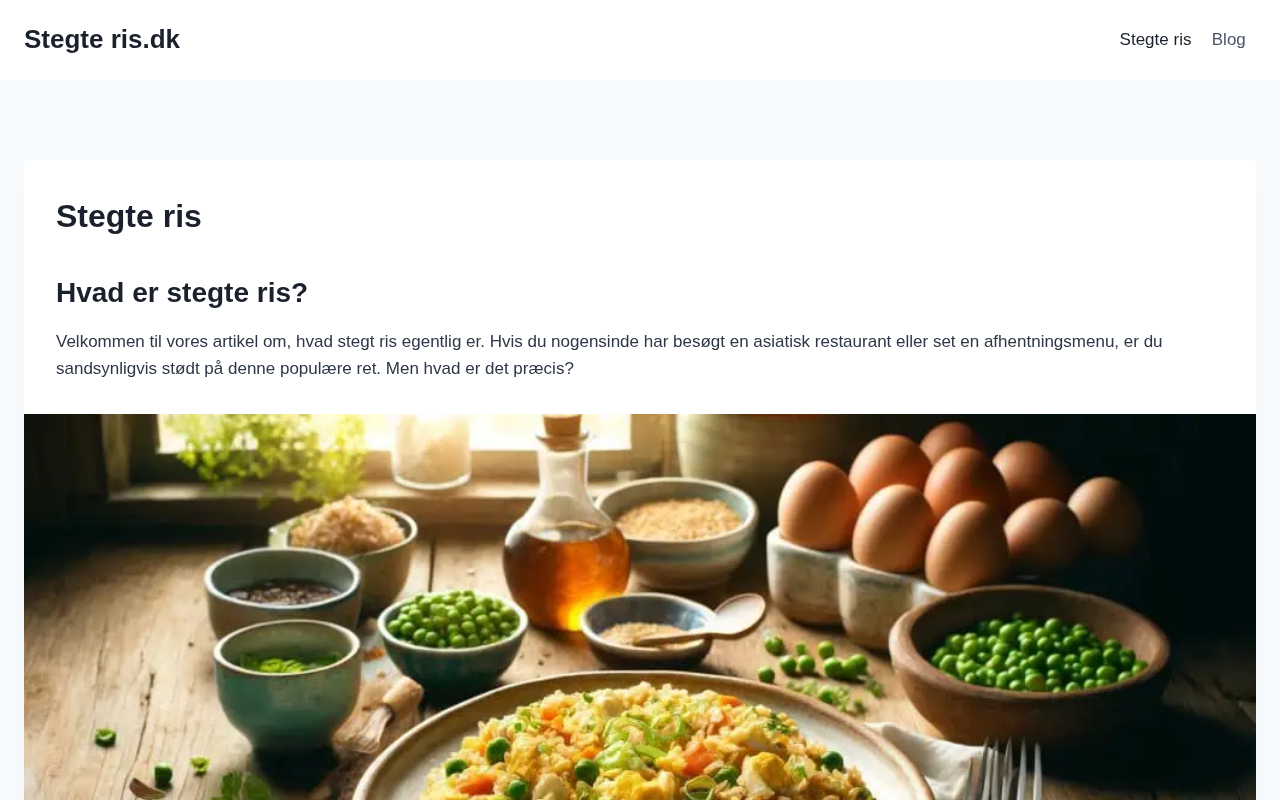Click the silver fork beside the plate
The height and width of the screenshot is (800, 1280).
click(1010, 772)
